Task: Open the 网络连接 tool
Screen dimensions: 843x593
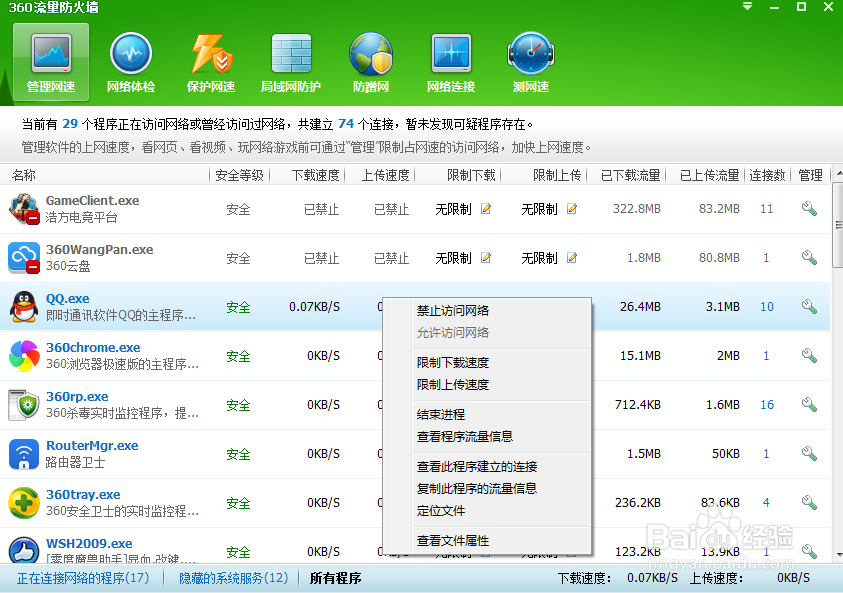Action: click(451, 62)
